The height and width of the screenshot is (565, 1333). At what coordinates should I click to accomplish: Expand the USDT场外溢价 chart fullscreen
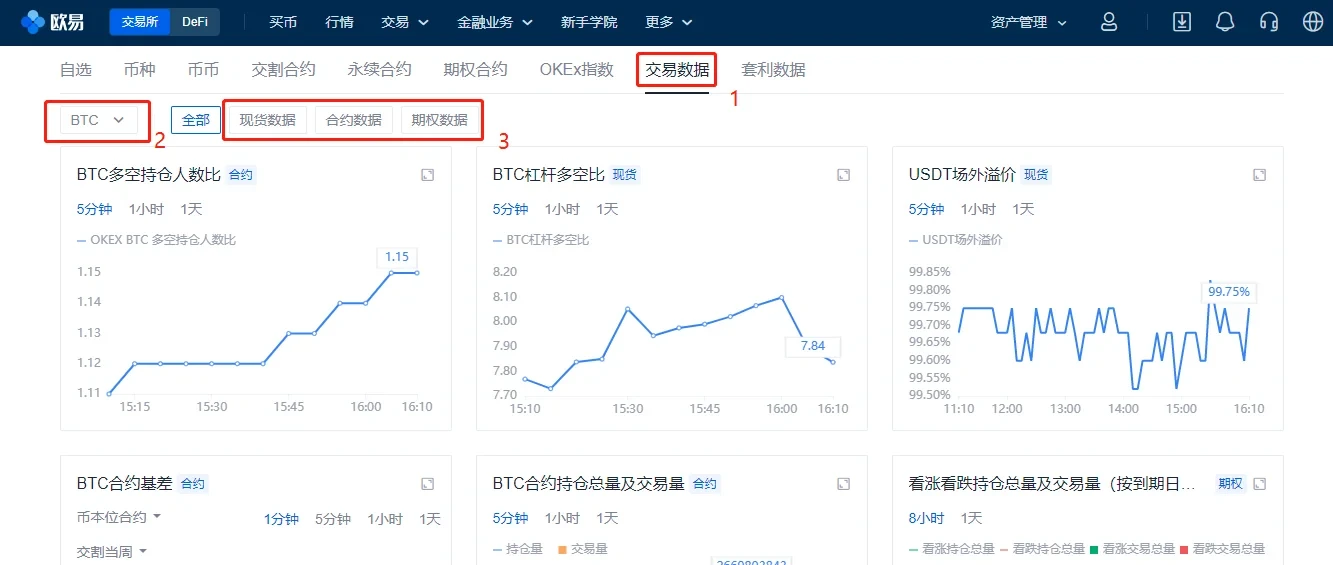click(x=1259, y=175)
